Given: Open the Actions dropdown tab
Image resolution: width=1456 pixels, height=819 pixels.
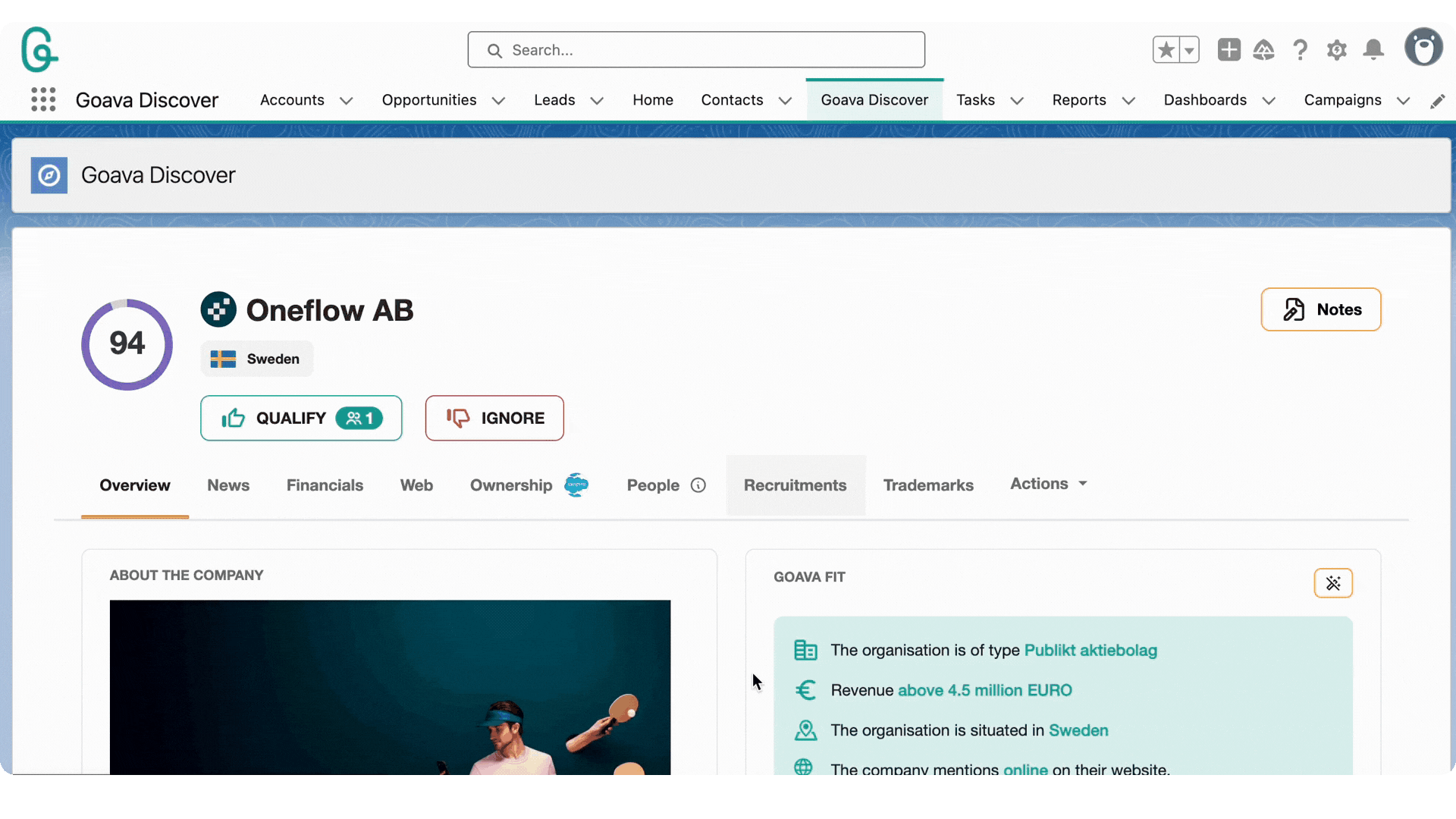Looking at the screenshot, I should click(x=1049, y=484).
